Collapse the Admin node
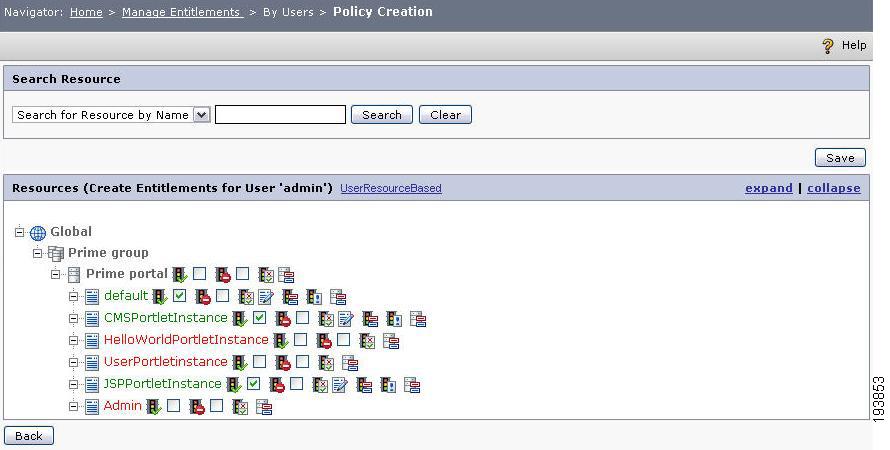890x450 pixels. click(73, 406)
